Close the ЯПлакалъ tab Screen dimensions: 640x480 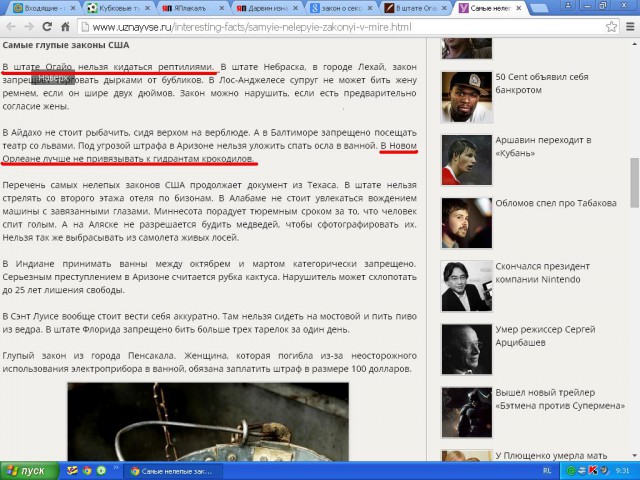pyautogui.click(x=222, y=8)
